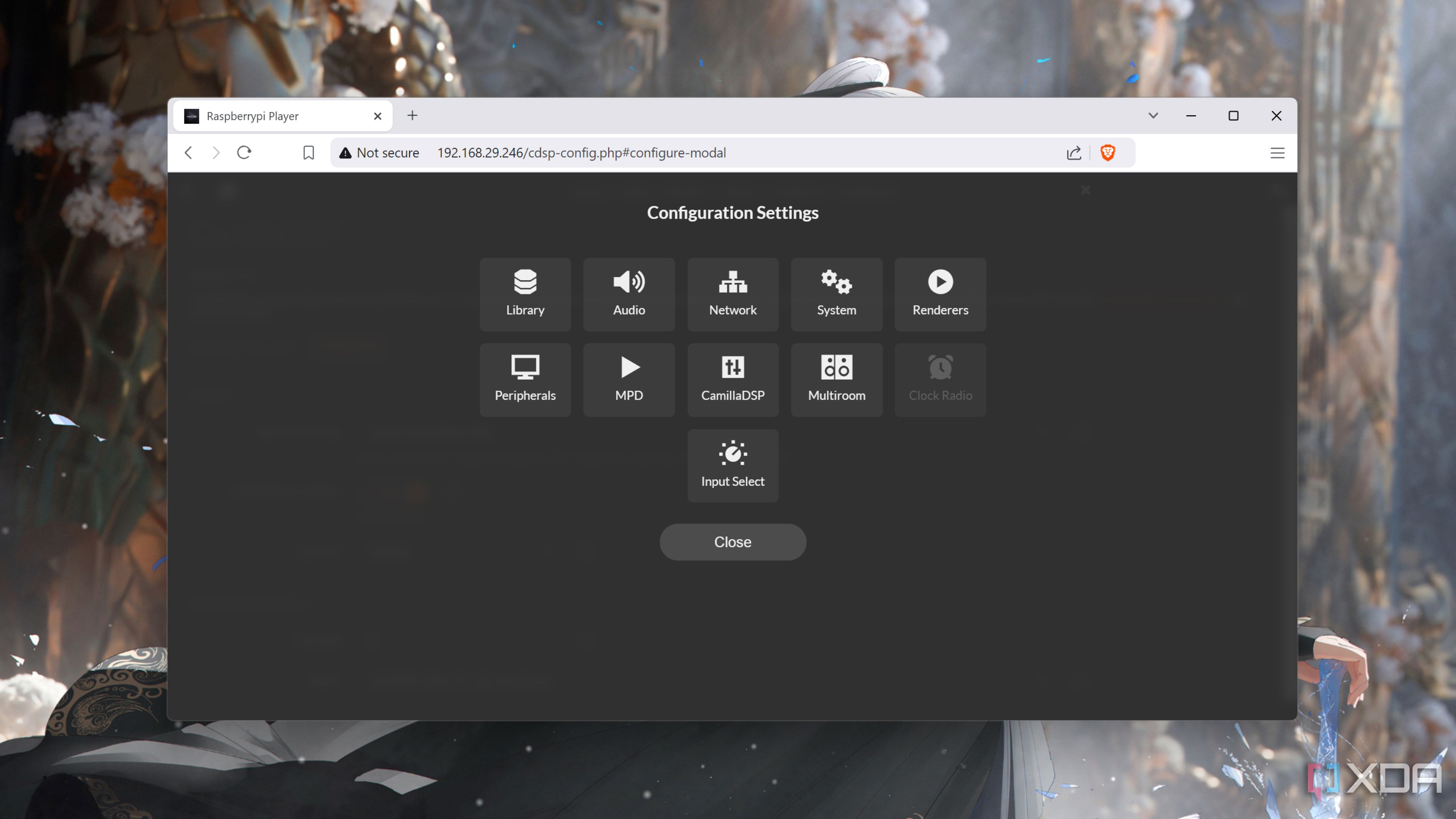Image resolution: width=1456 pixels, height=819 pixels.
Task: Open a new browser tab
Action: tap(413, 115)
